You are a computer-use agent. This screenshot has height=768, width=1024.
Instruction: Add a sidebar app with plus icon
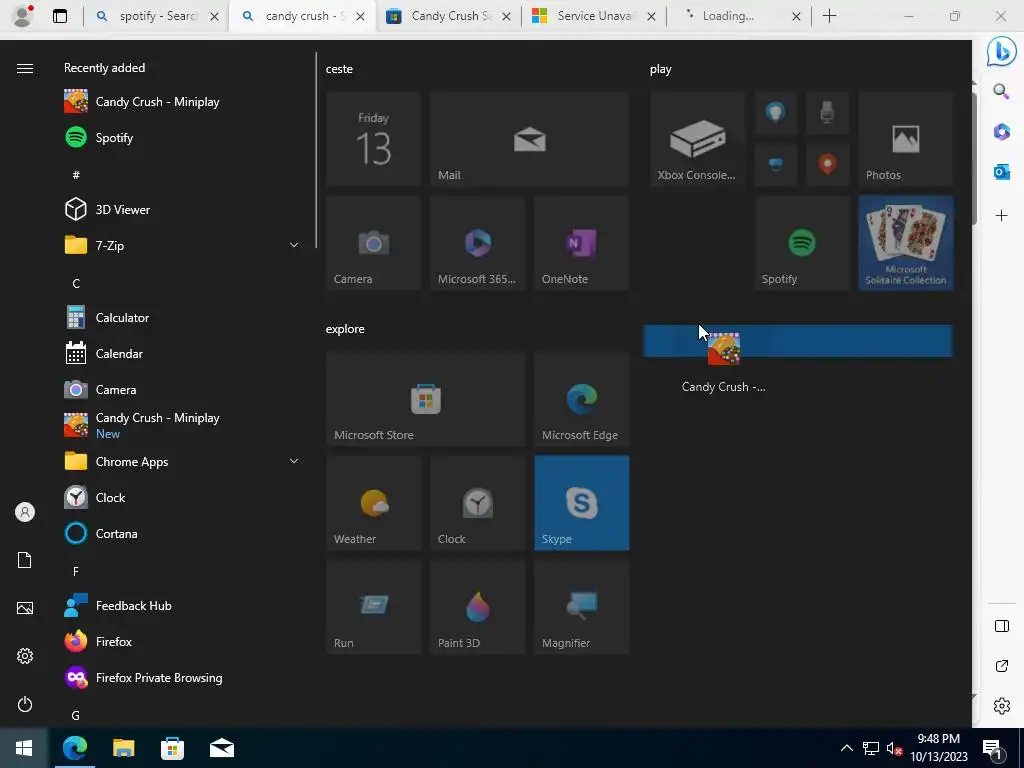tap(1001, 216)
